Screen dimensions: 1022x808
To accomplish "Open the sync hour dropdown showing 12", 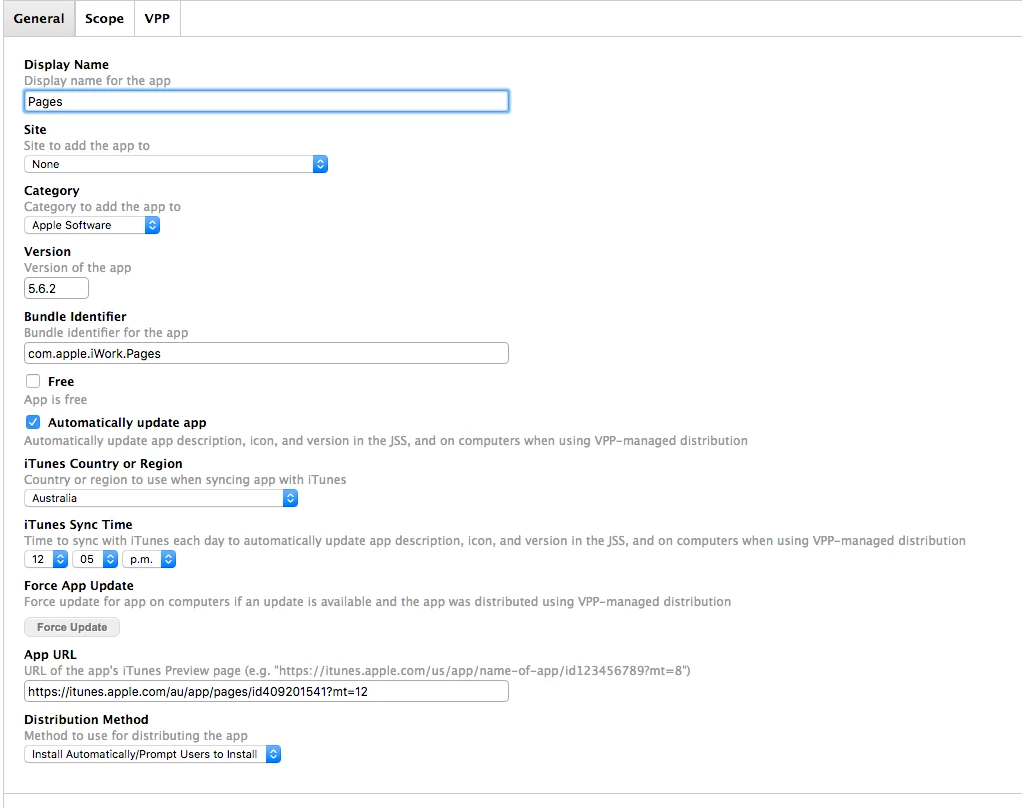I will [46, 559].
